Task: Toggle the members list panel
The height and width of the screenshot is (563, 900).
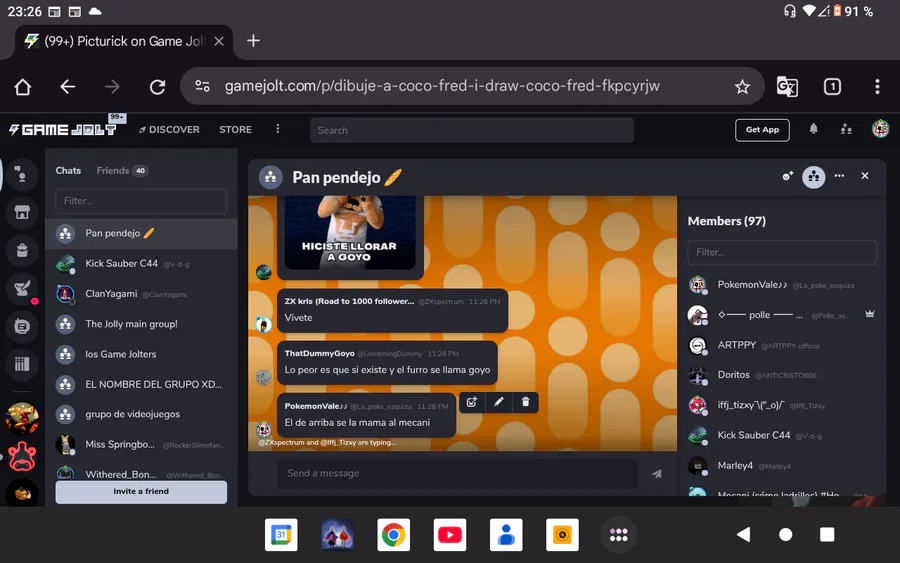Action: [813, 177]
